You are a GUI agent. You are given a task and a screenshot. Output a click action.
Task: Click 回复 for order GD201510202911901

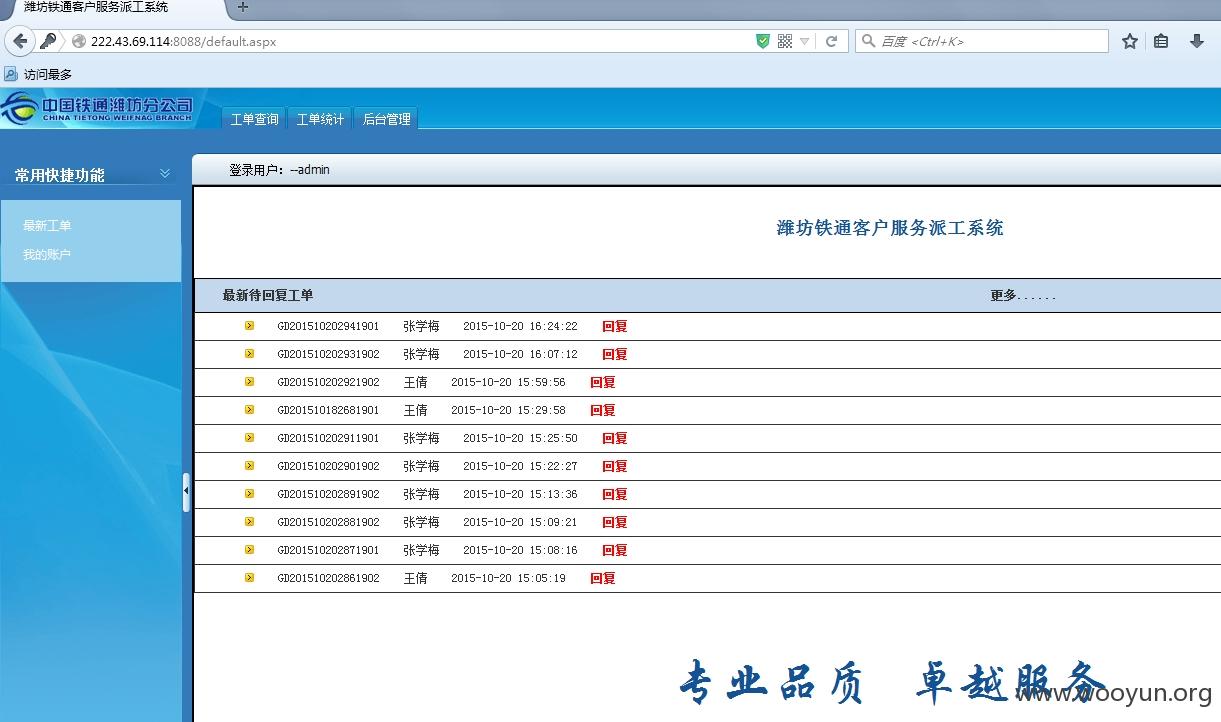tap(615, 438)
